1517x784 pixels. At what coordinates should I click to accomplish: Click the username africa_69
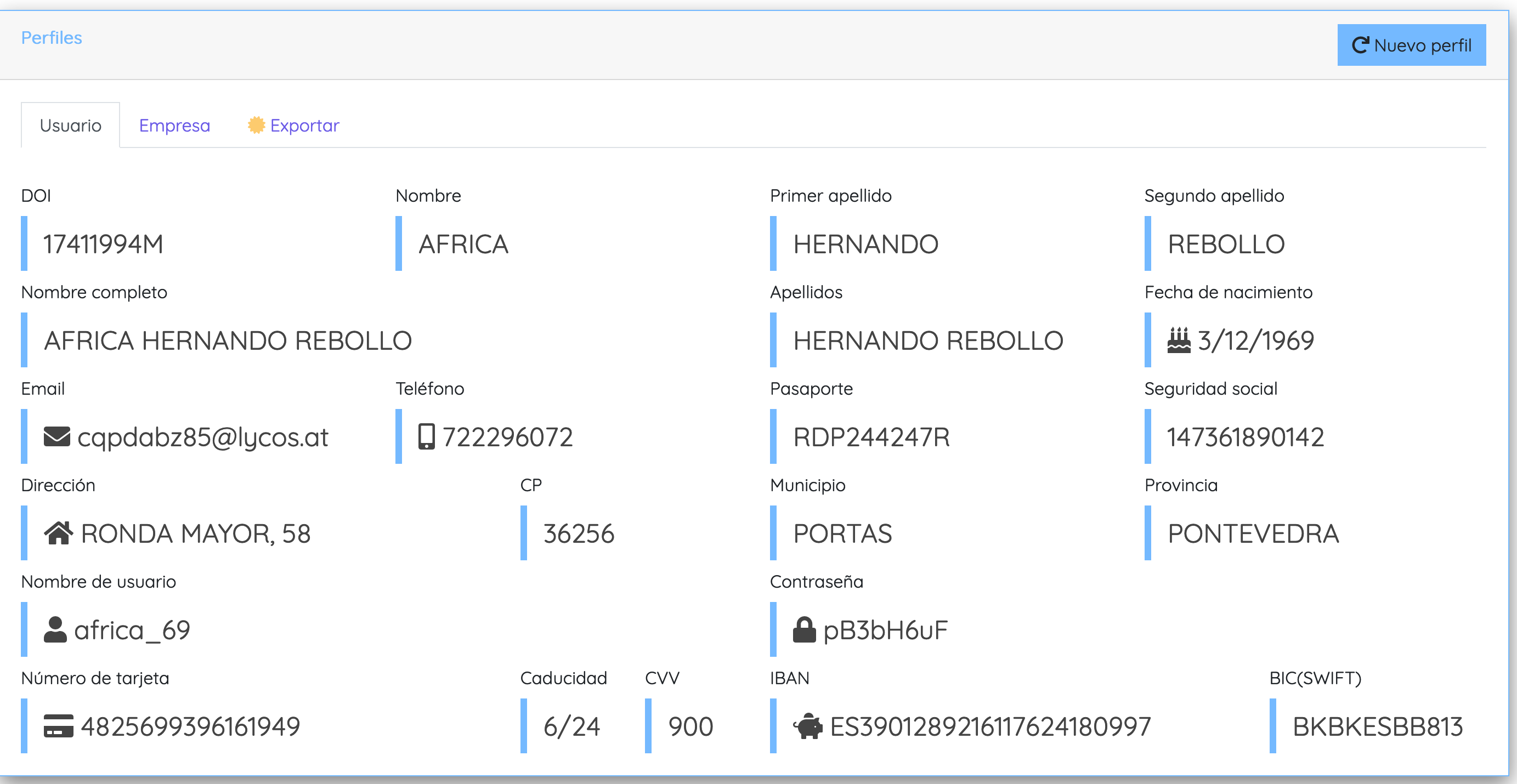coord(133,630)
